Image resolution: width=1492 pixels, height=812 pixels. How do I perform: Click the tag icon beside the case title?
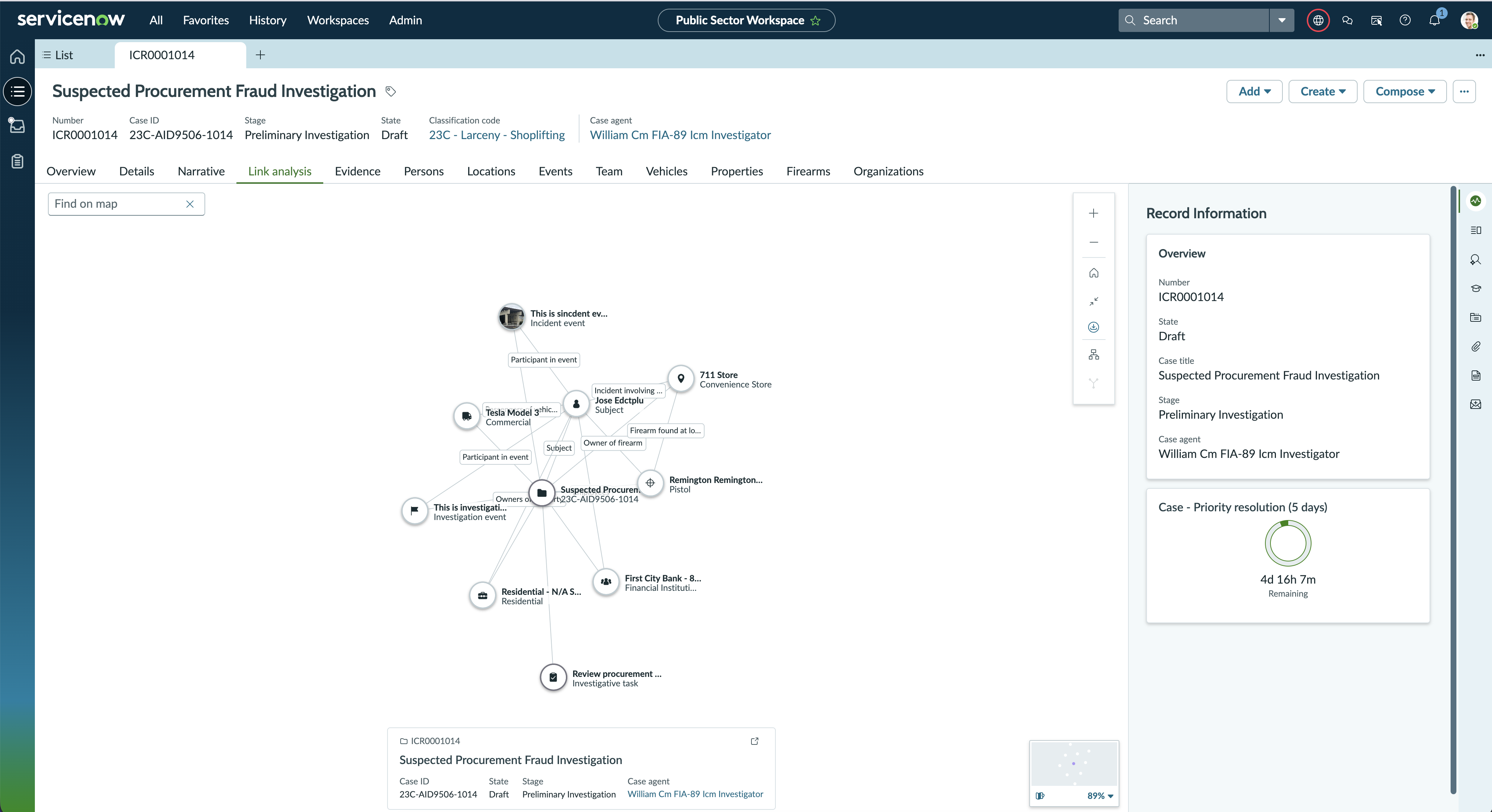click(391, 92)
